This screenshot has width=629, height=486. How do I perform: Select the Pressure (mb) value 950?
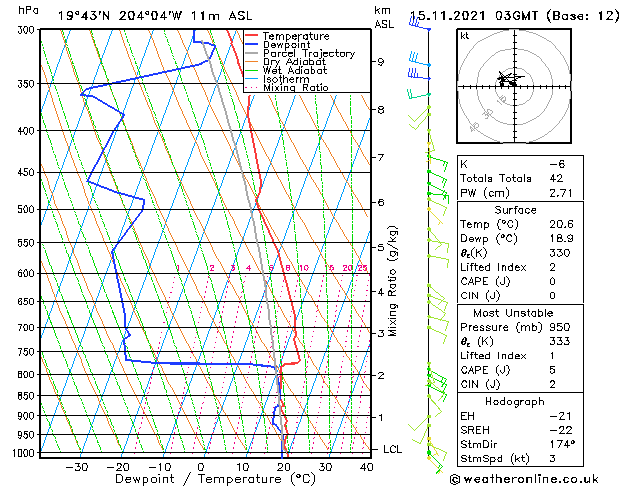point(560,327)
